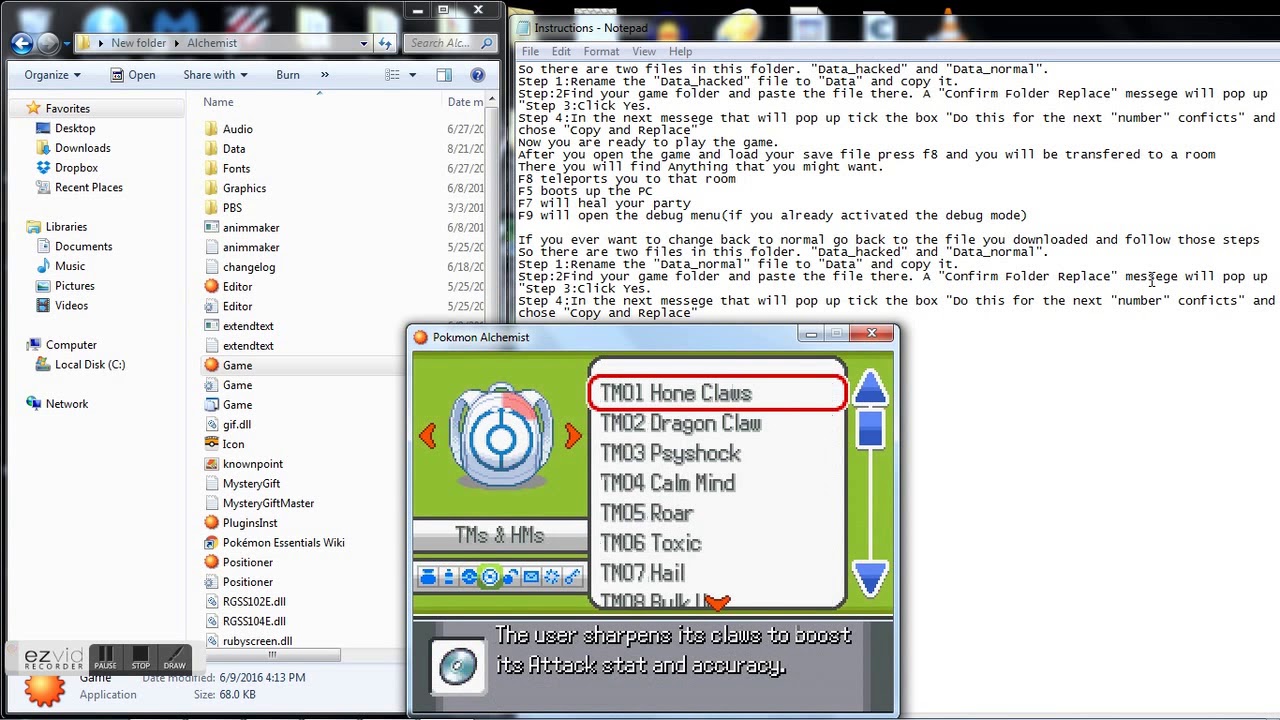Click the Explorer help question mark icon
Viewport: 1280px width, 720px height.
478,75
